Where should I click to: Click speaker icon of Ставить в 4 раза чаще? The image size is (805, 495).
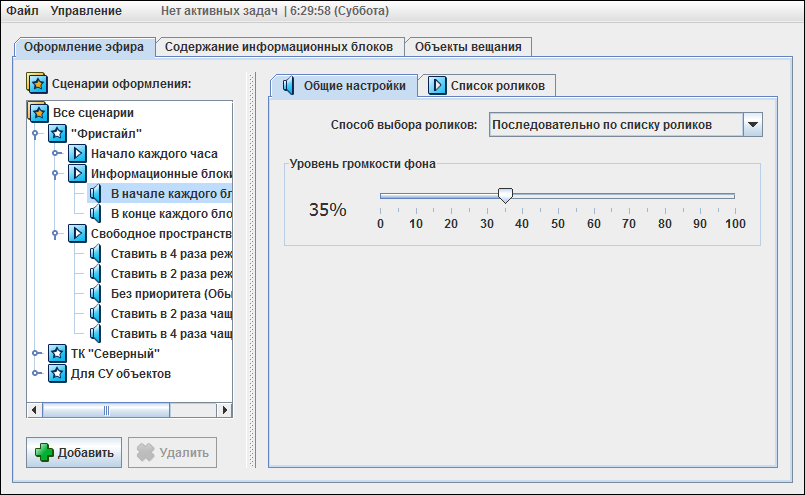95,334
